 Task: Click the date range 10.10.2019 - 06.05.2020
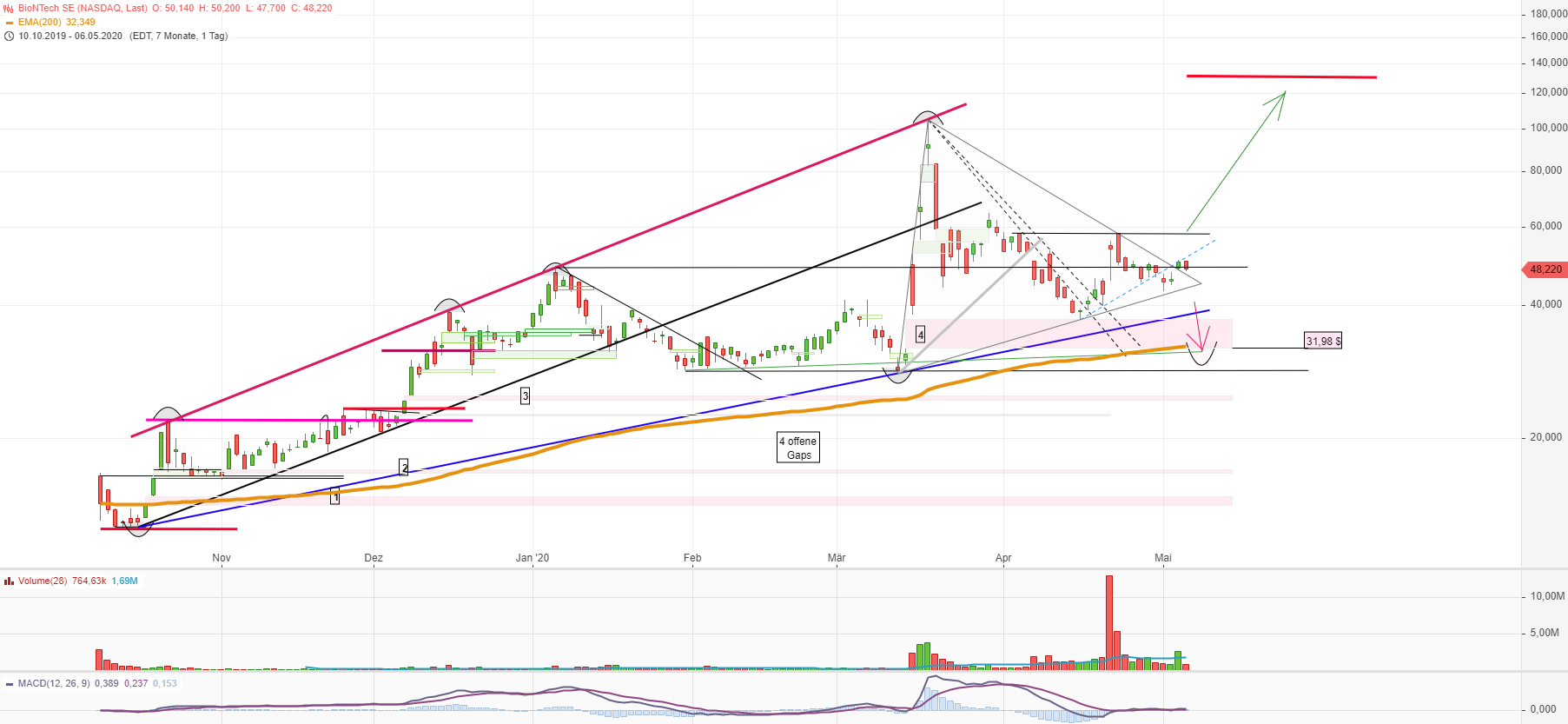[70, 37]
